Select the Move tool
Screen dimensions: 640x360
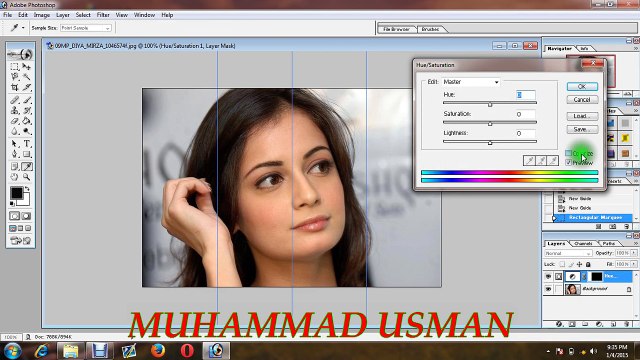pyautogui.click(x=27, y=67)
